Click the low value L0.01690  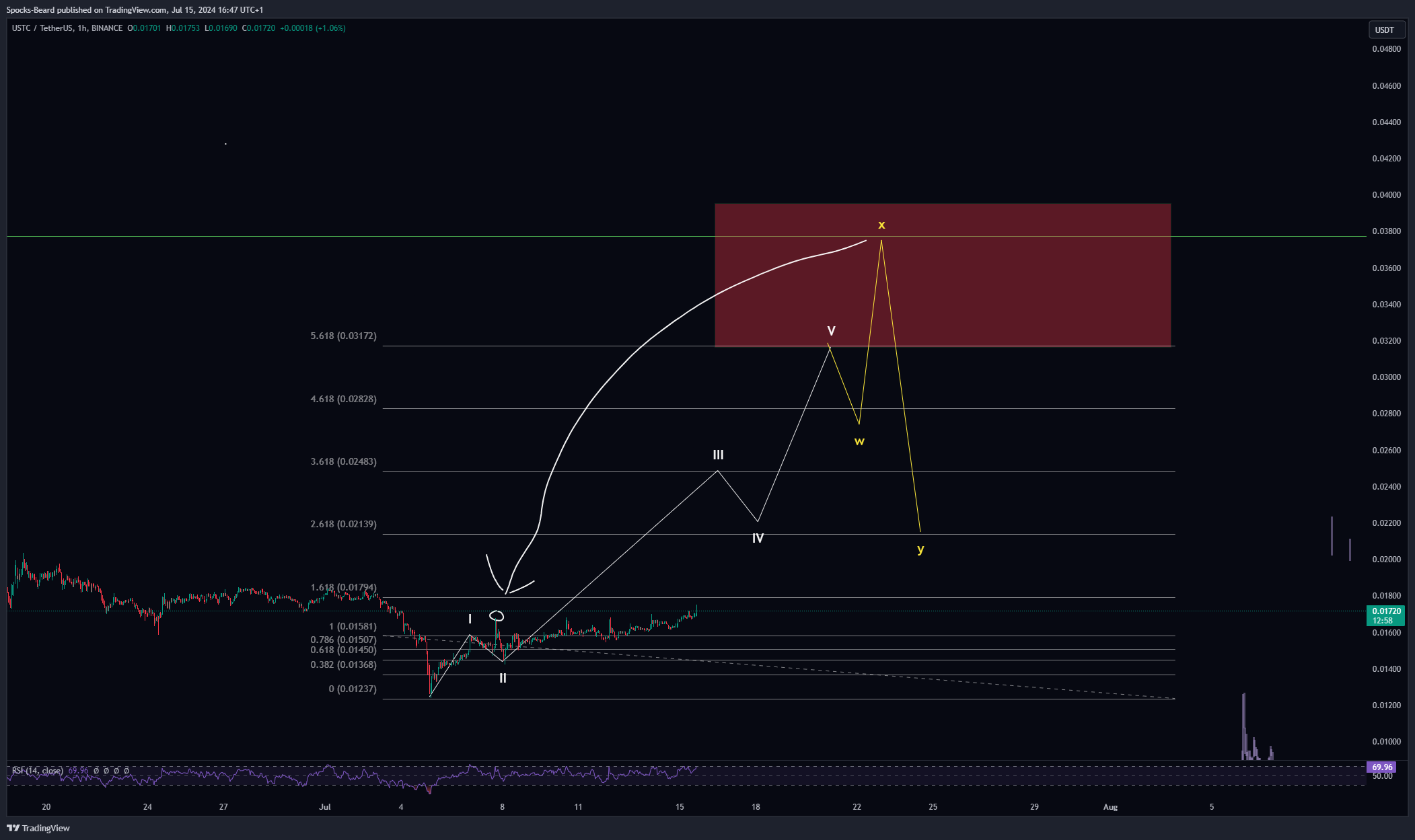pyautogui.click(x=221, y=28)
